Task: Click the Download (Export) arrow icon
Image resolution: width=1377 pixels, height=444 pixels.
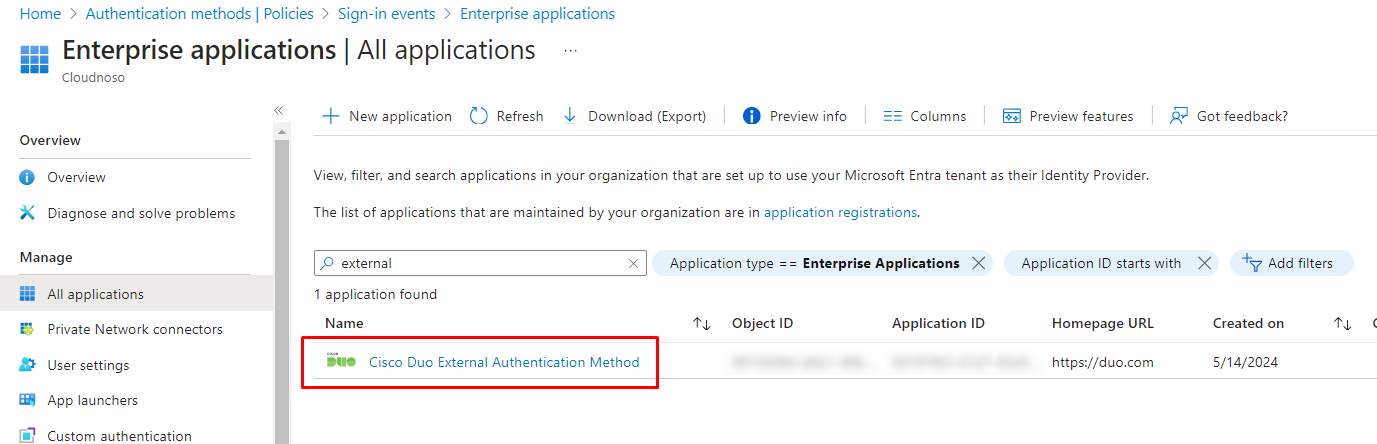Action: coord(570,116)
